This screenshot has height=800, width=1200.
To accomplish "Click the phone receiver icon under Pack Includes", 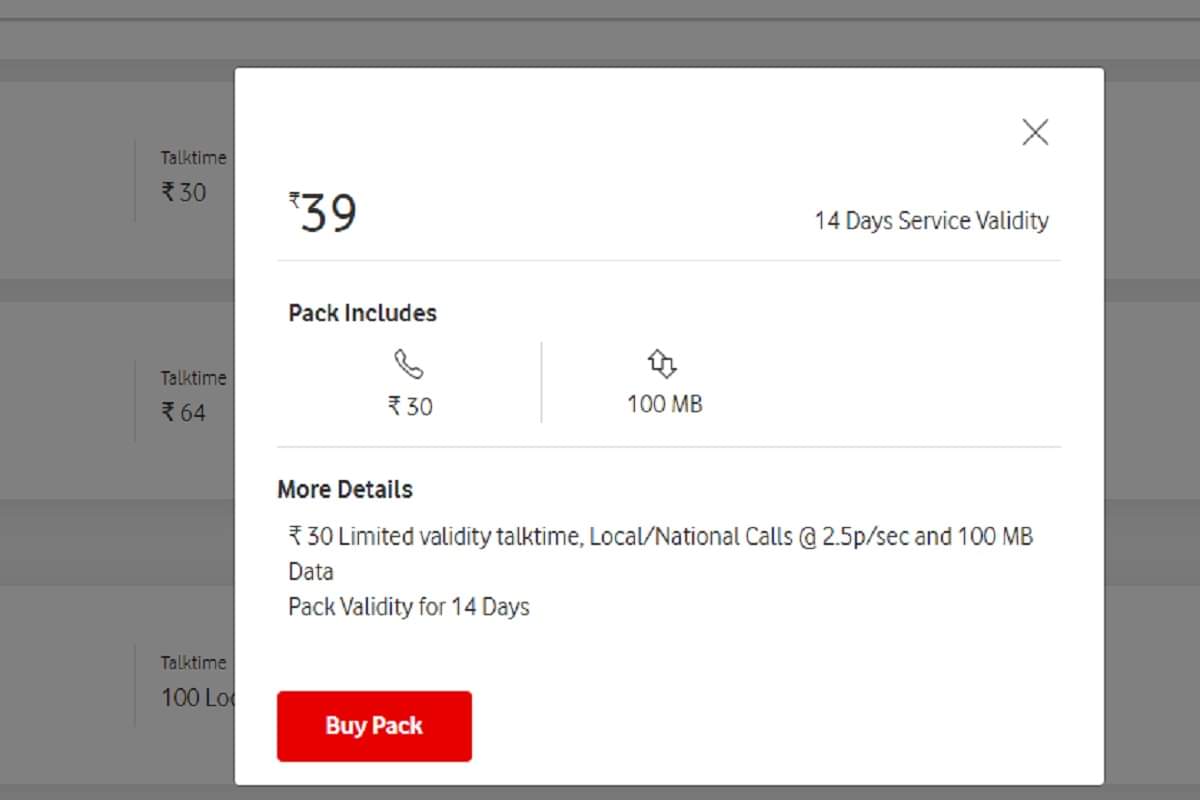I will (410, 364).
